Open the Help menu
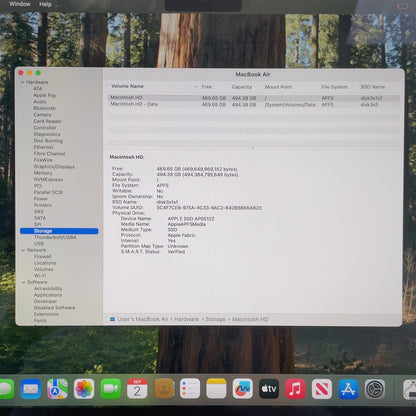 tap(45, 4)
